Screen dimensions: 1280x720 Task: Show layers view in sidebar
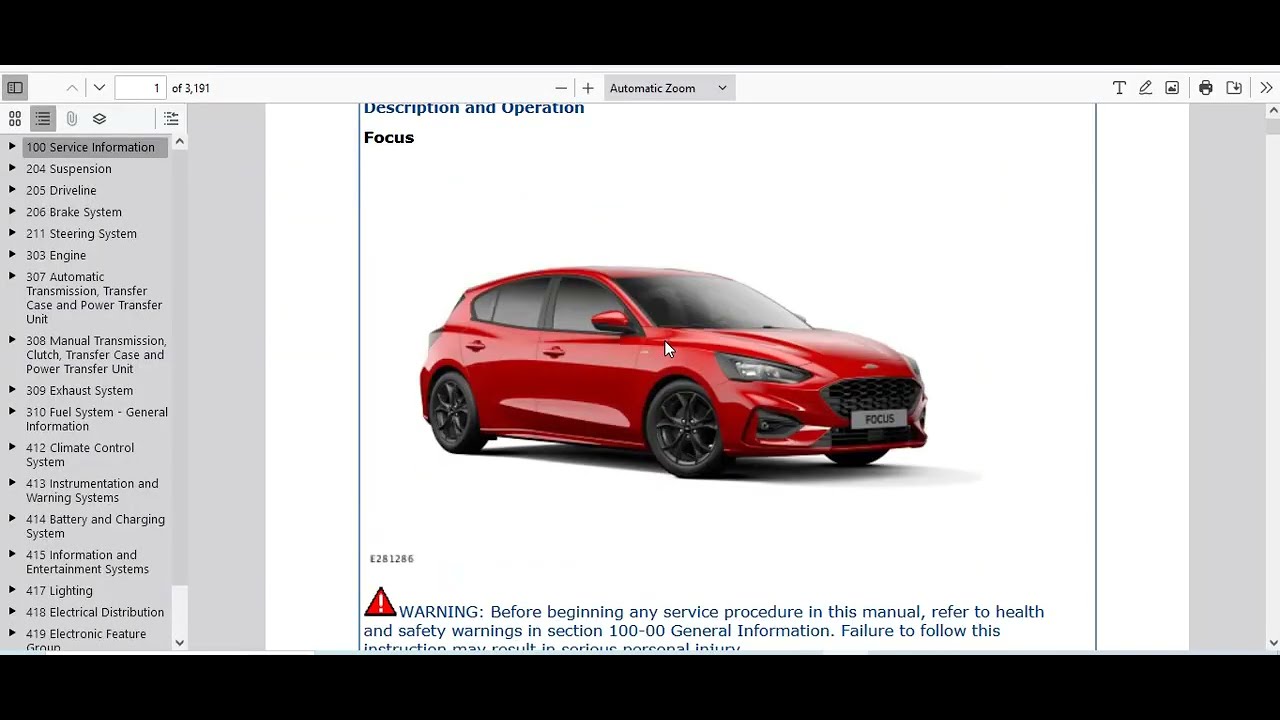(99, 119)
